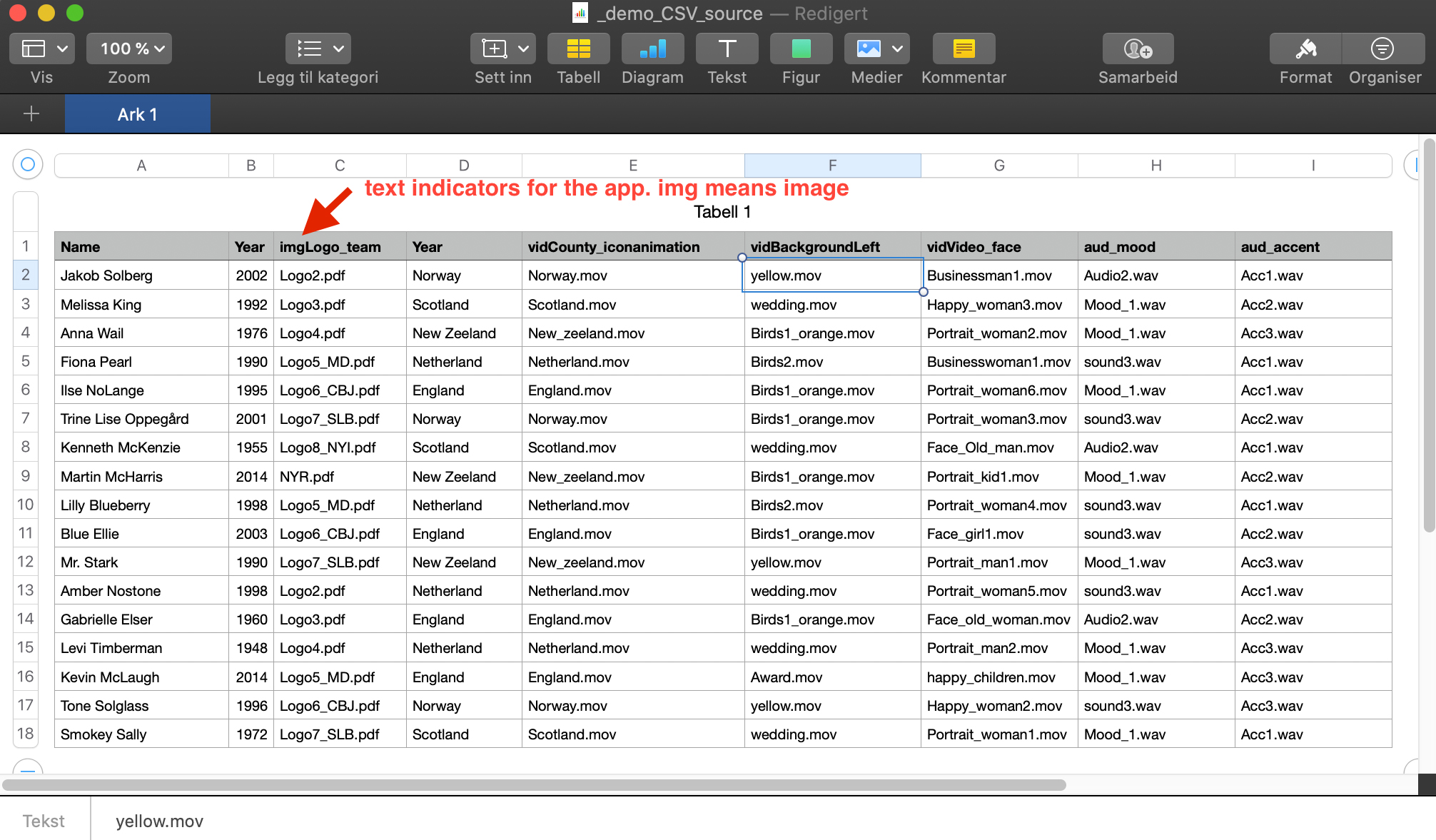
Task: Expand the Vis dropdown chevron
Action: coord(62,49)
